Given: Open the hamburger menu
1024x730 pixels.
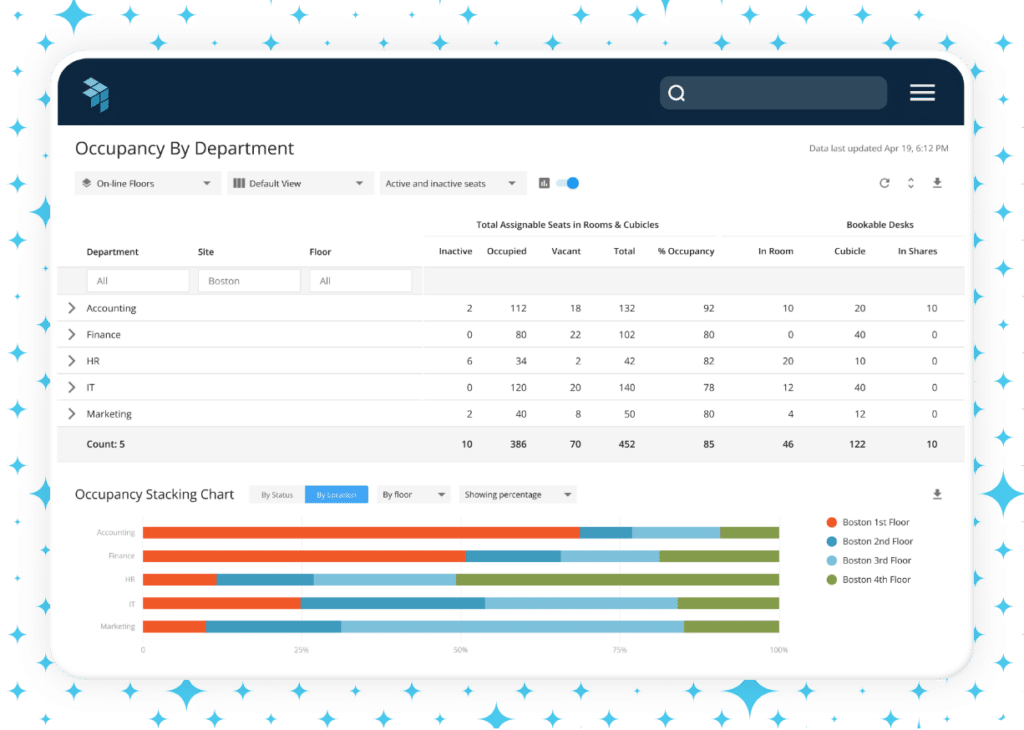Looking at the screenshot, I should 921,92.
